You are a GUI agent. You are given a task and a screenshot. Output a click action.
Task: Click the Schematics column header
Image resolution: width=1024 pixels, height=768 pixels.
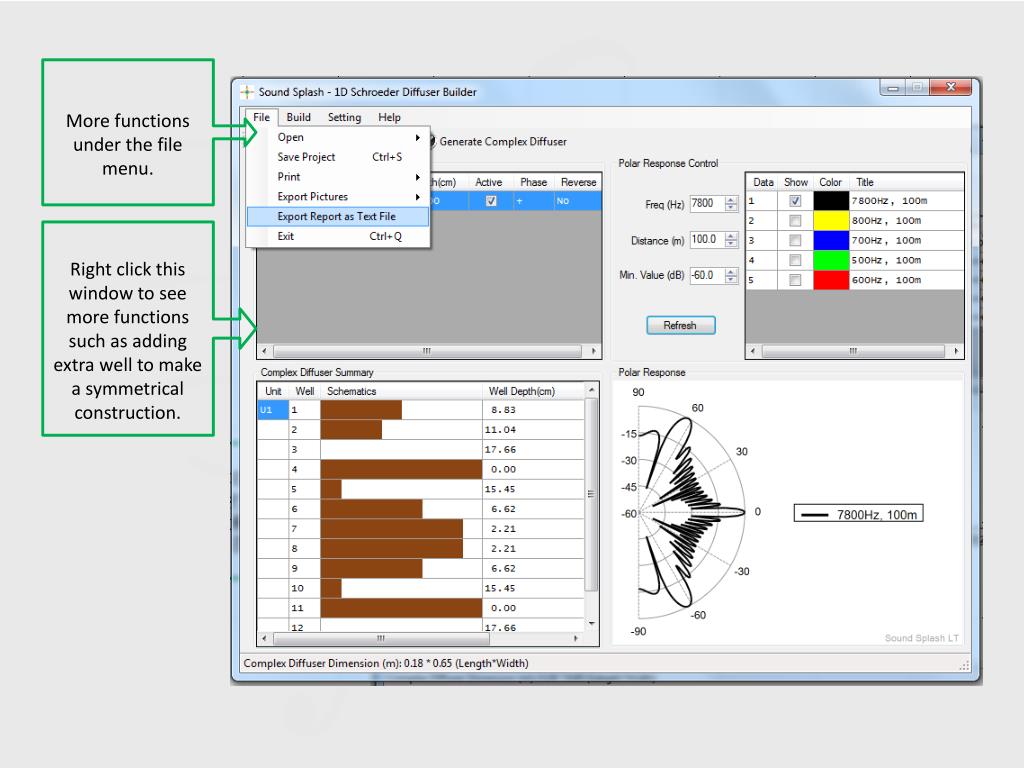(402, 391)
